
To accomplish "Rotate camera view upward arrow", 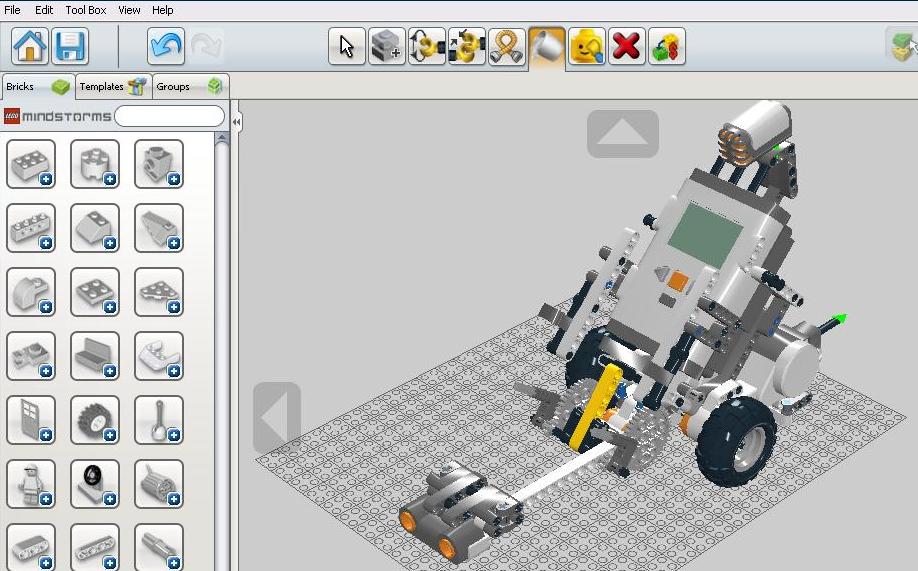I will [x=622, y=134].
